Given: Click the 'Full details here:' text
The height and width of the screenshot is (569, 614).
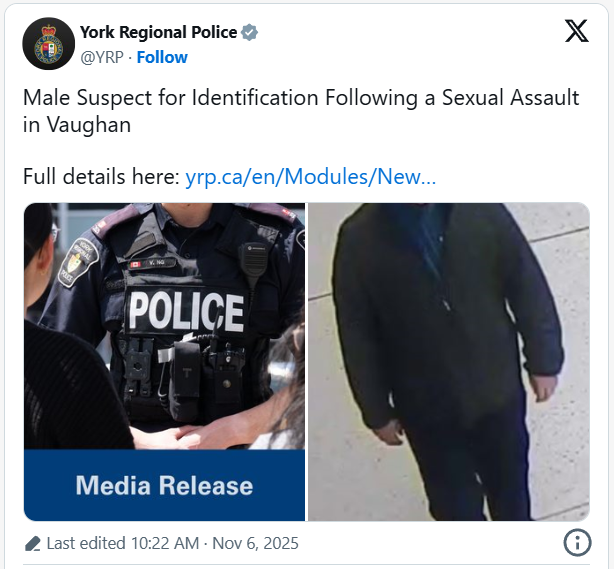Looking at the screenshot, I should coord(101,177).
